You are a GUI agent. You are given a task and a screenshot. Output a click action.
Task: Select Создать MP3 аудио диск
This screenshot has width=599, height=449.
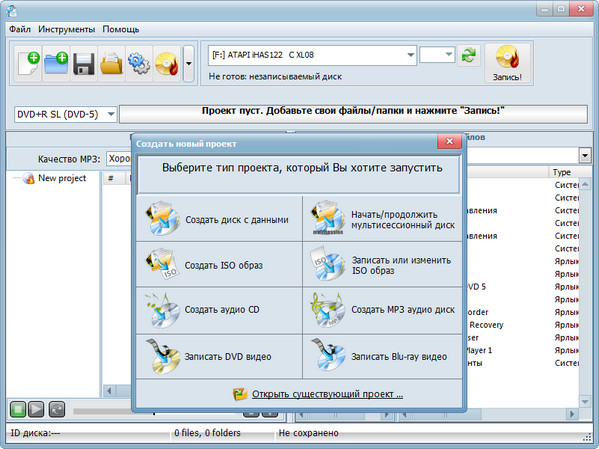tap(382, 310)
